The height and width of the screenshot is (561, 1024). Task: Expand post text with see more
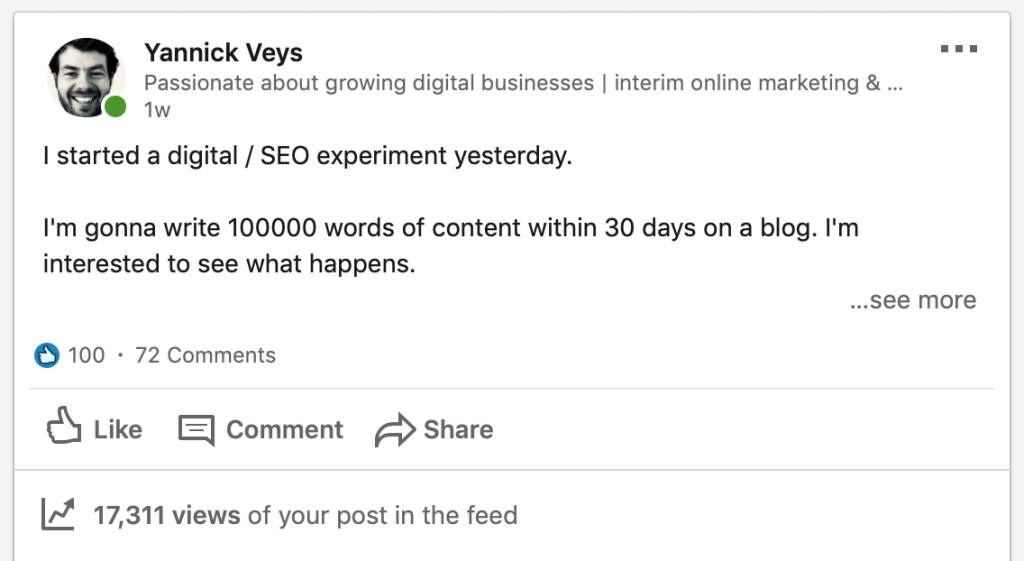point(913,300)
